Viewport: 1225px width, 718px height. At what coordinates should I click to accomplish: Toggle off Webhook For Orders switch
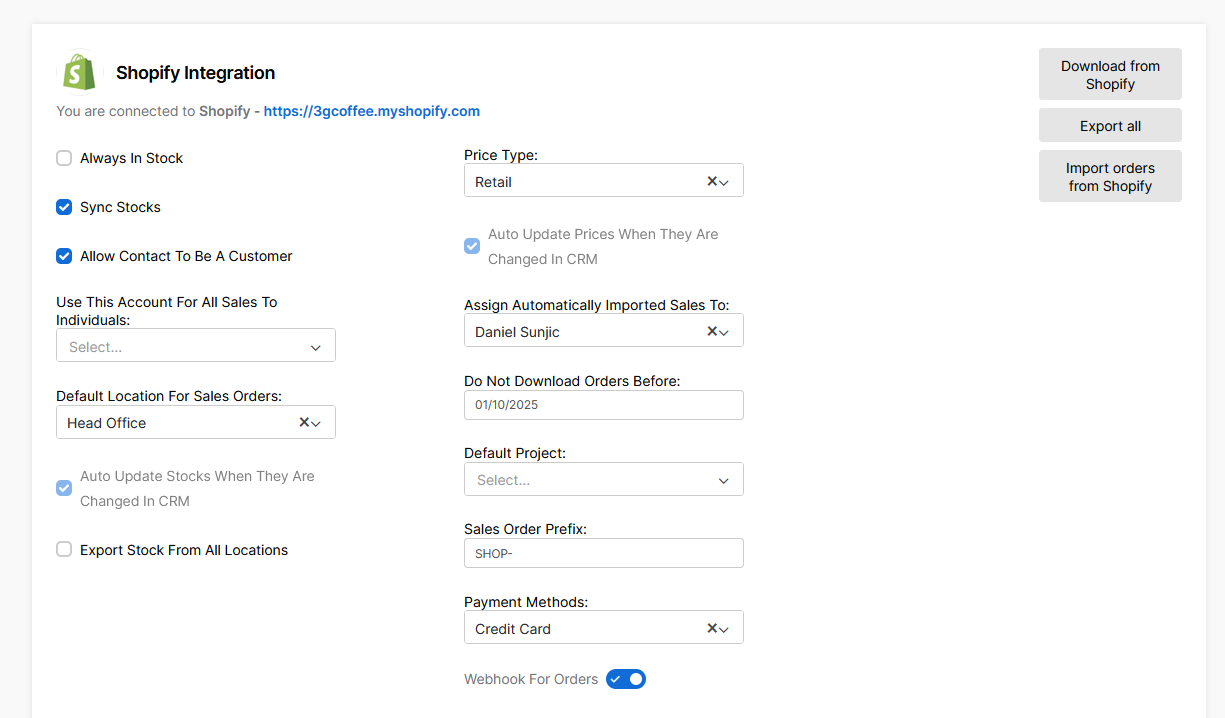[626, 679]
